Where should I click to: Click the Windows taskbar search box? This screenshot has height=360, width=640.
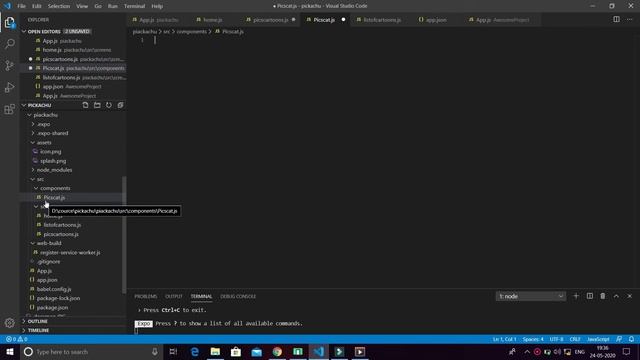coord(91,351)
